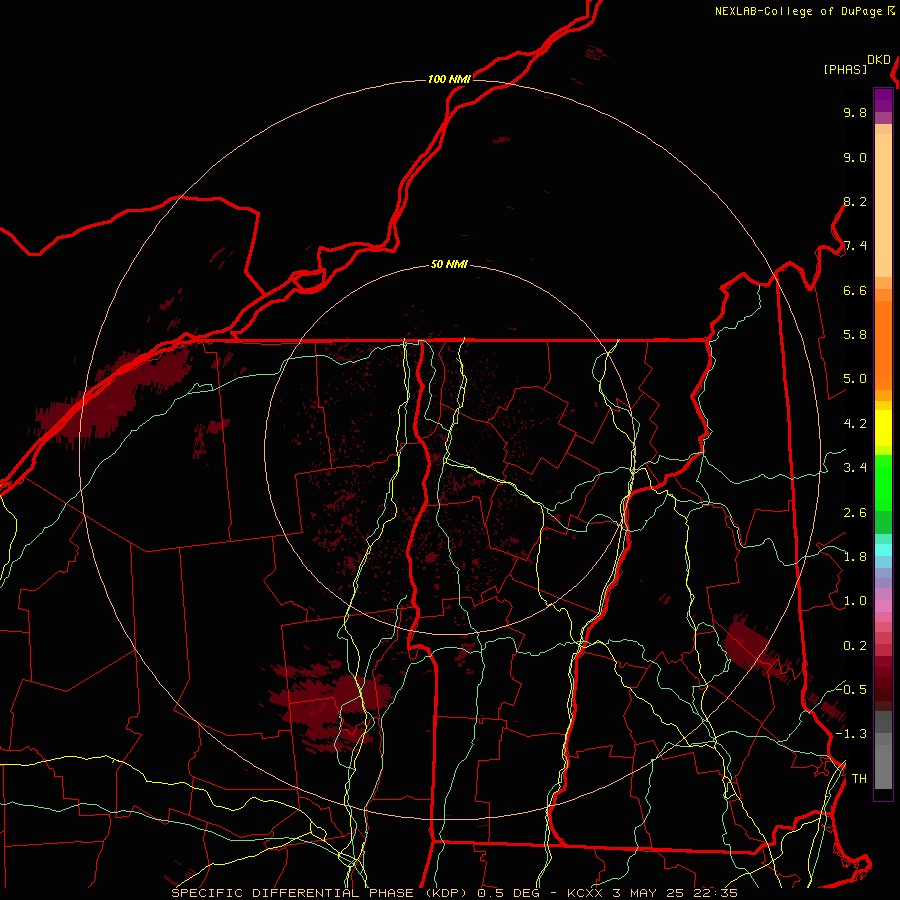
Task: Select the 9.0 value on the color scale
Action: coord(855,157)
